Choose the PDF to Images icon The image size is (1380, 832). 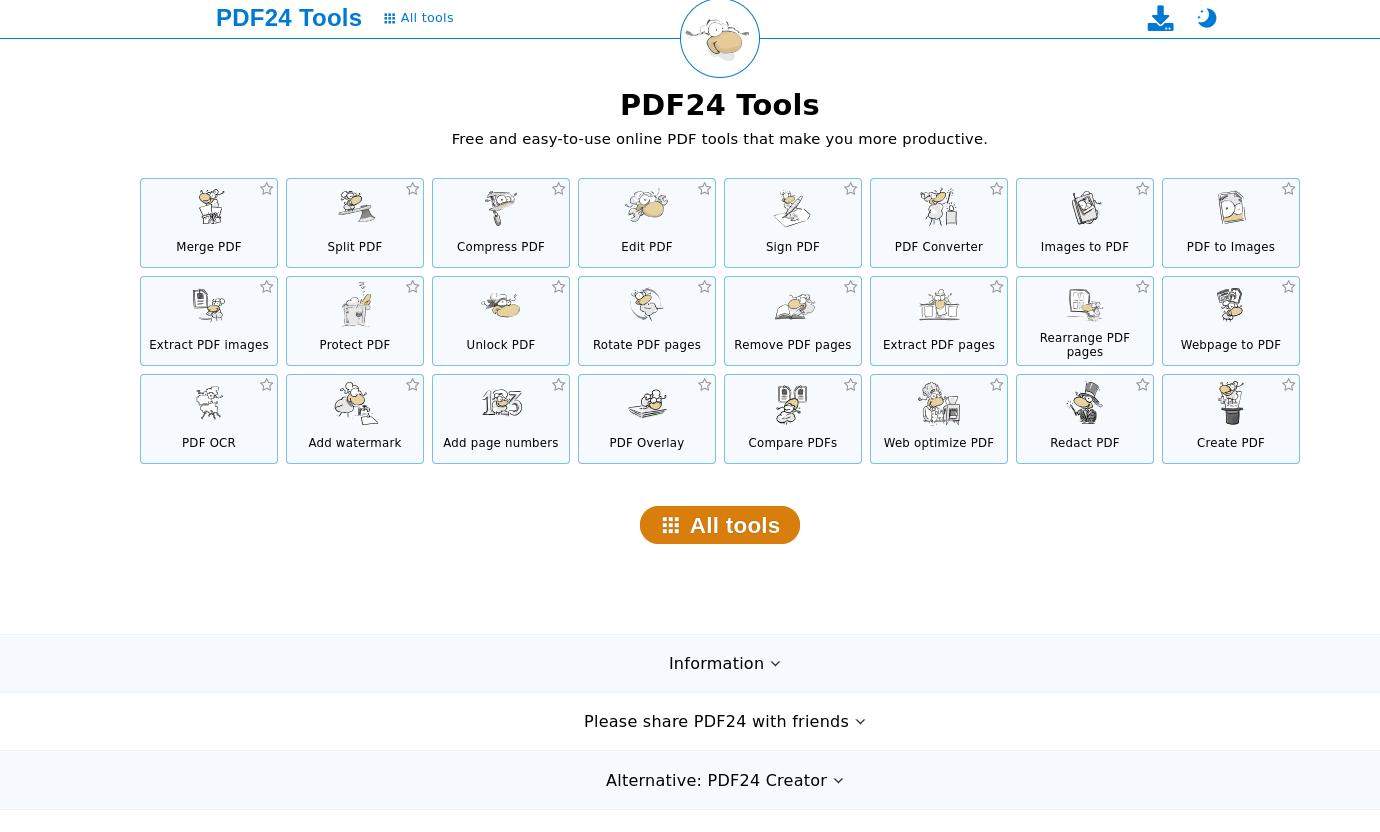(x=1231, y=207)
